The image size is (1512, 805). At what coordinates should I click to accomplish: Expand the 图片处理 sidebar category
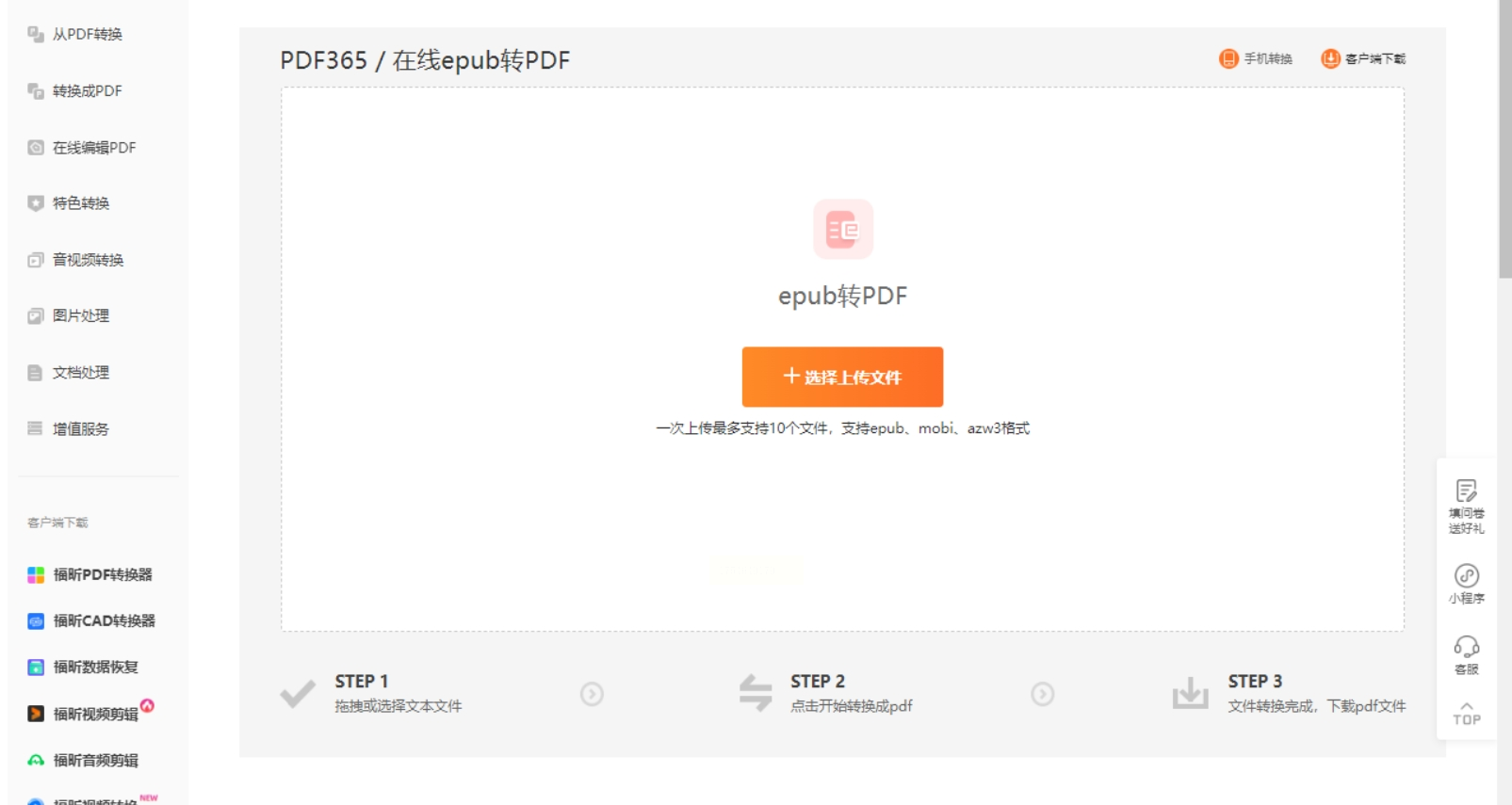pos(69,315)
